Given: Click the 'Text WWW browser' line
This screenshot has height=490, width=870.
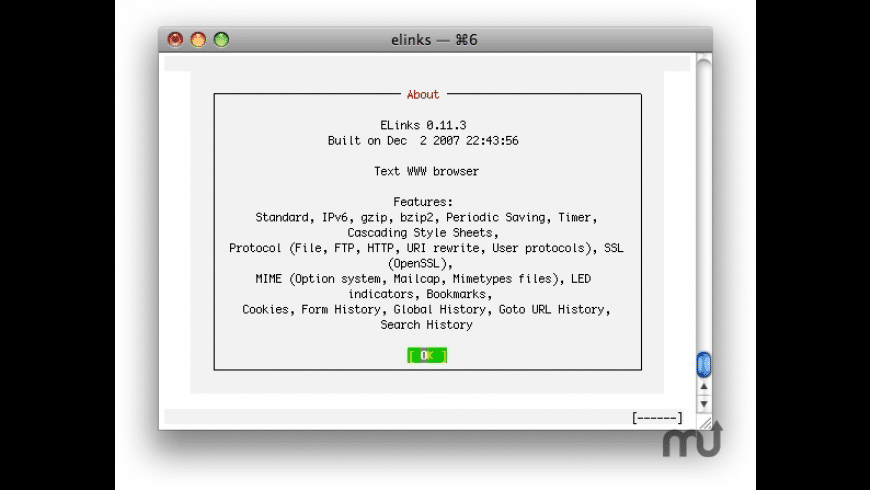Looking at the screenshot, I should click(426, 171).
